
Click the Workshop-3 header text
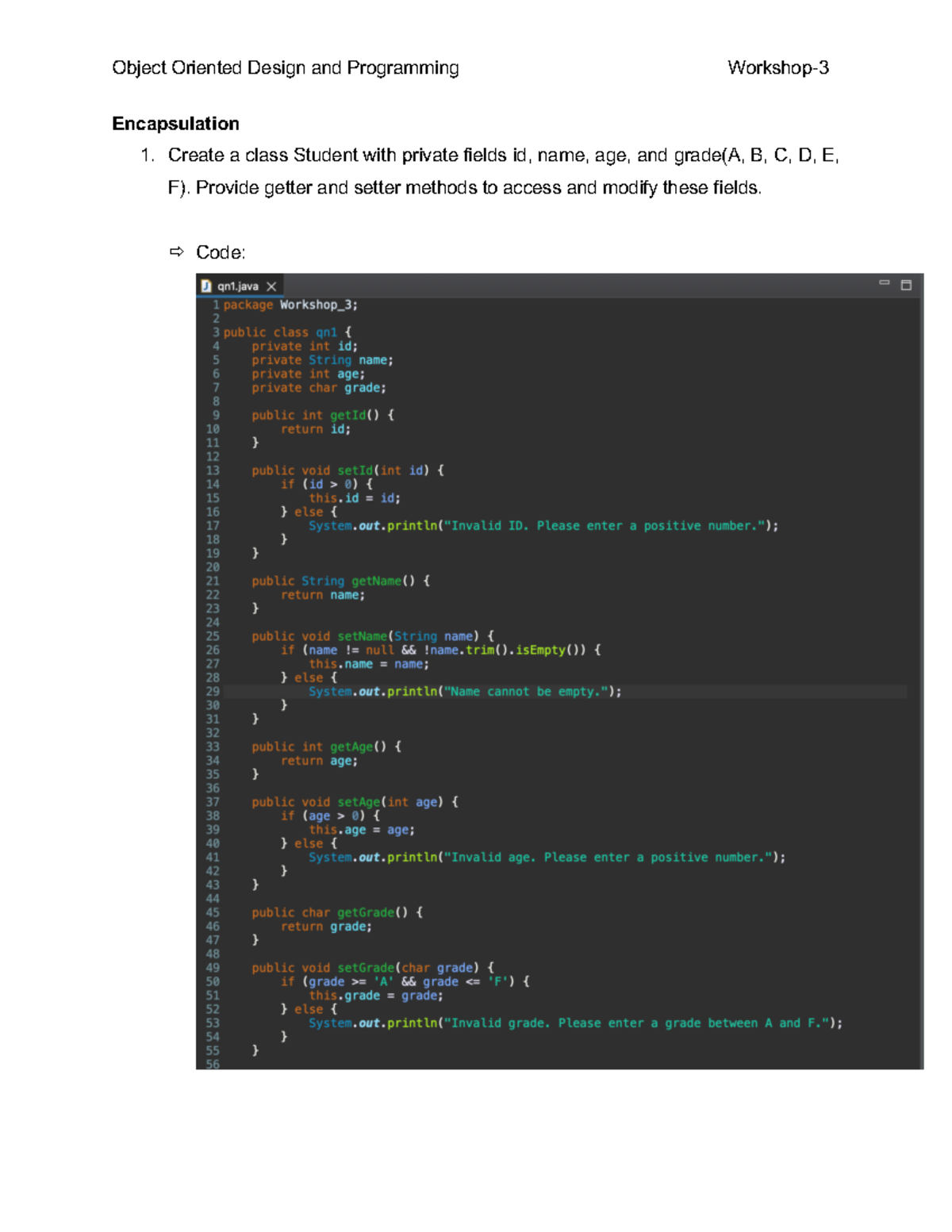(777, 68)
